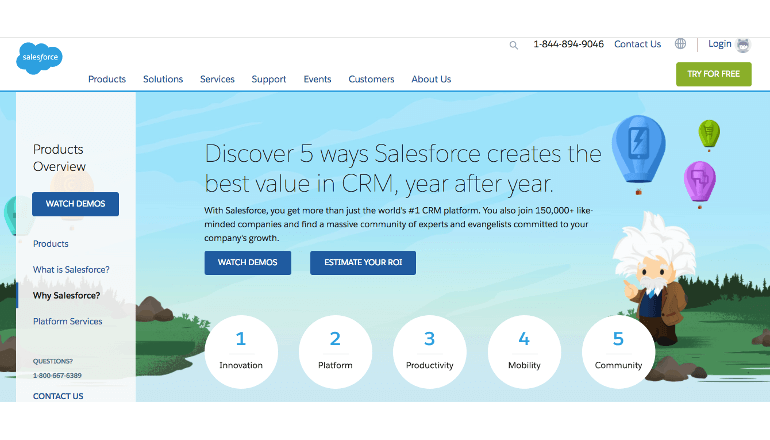Select circle 4 Mobility
This screenshot has height=440, width=770.
click(524, 352)
